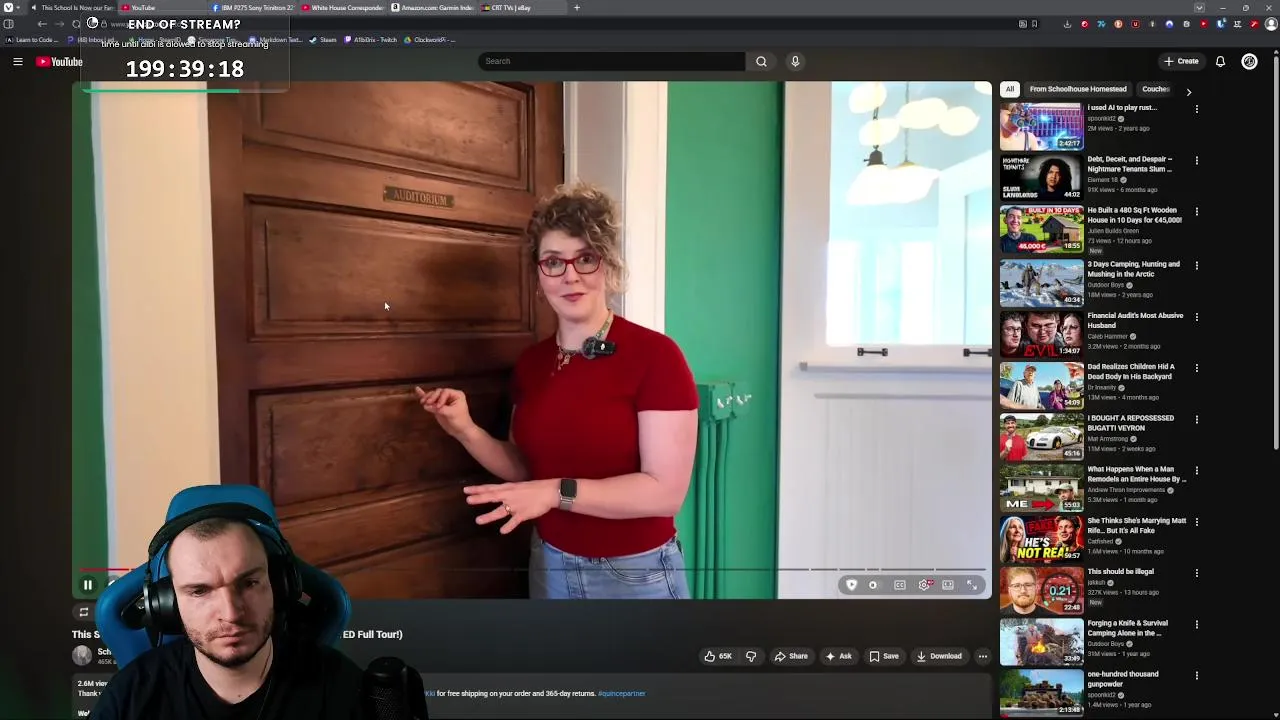Click the search magnifier button

click(761, 61)
